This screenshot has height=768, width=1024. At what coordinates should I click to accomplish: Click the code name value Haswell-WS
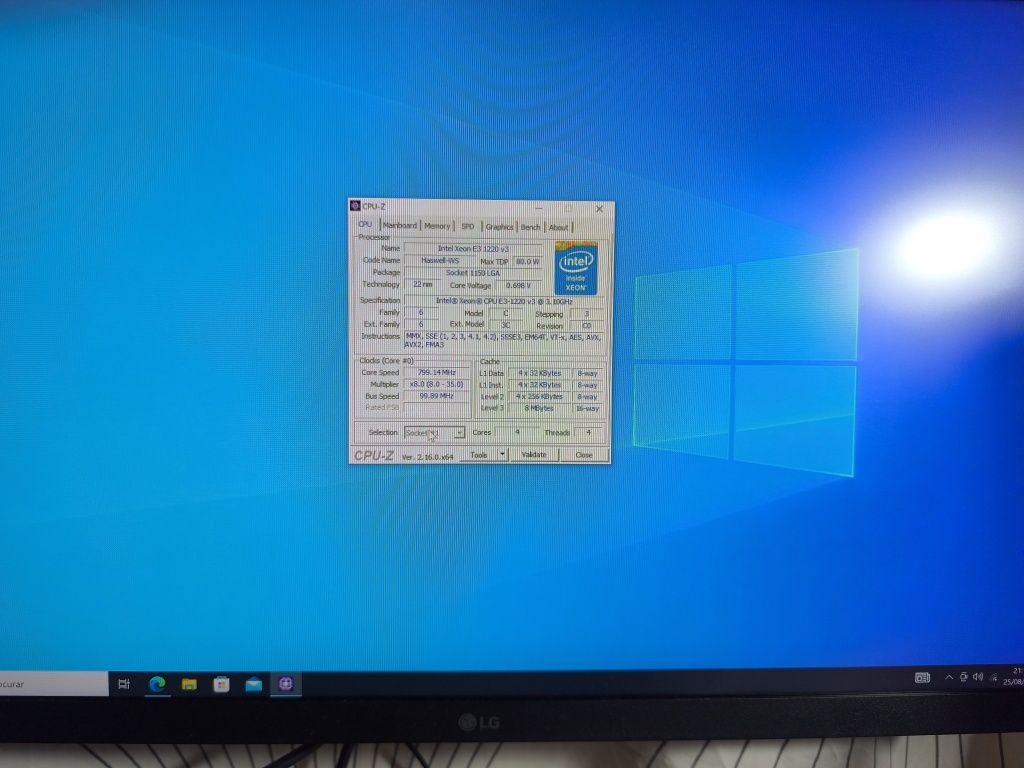440,260
